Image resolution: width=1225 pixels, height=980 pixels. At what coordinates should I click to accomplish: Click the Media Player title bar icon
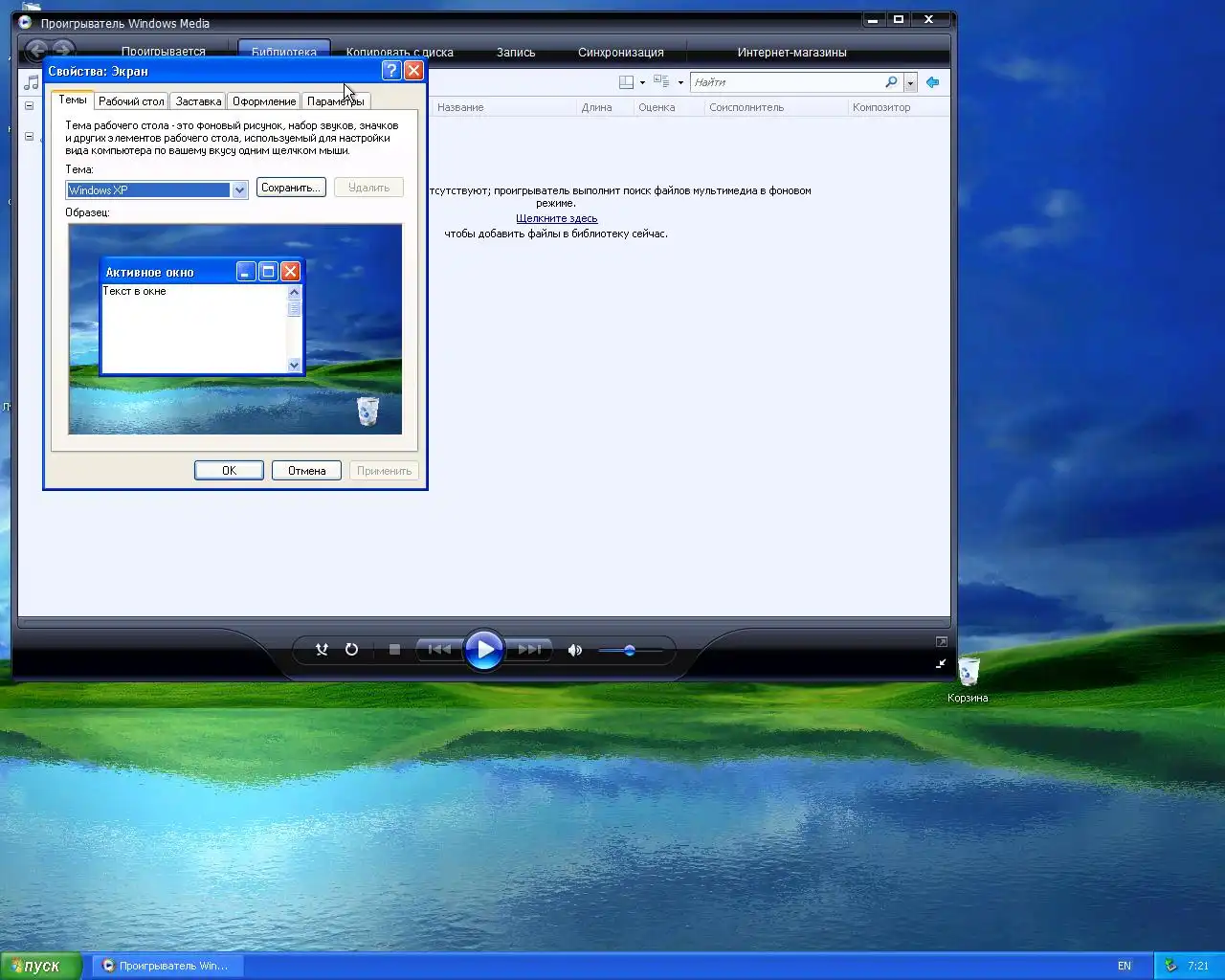click(26, 22)
